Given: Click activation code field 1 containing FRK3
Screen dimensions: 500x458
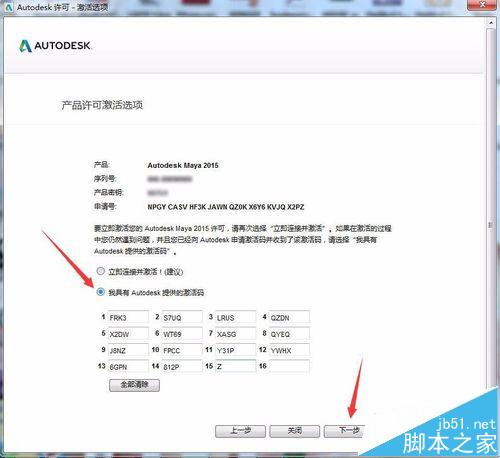Looking at the screenshot, I should point(128,317).
